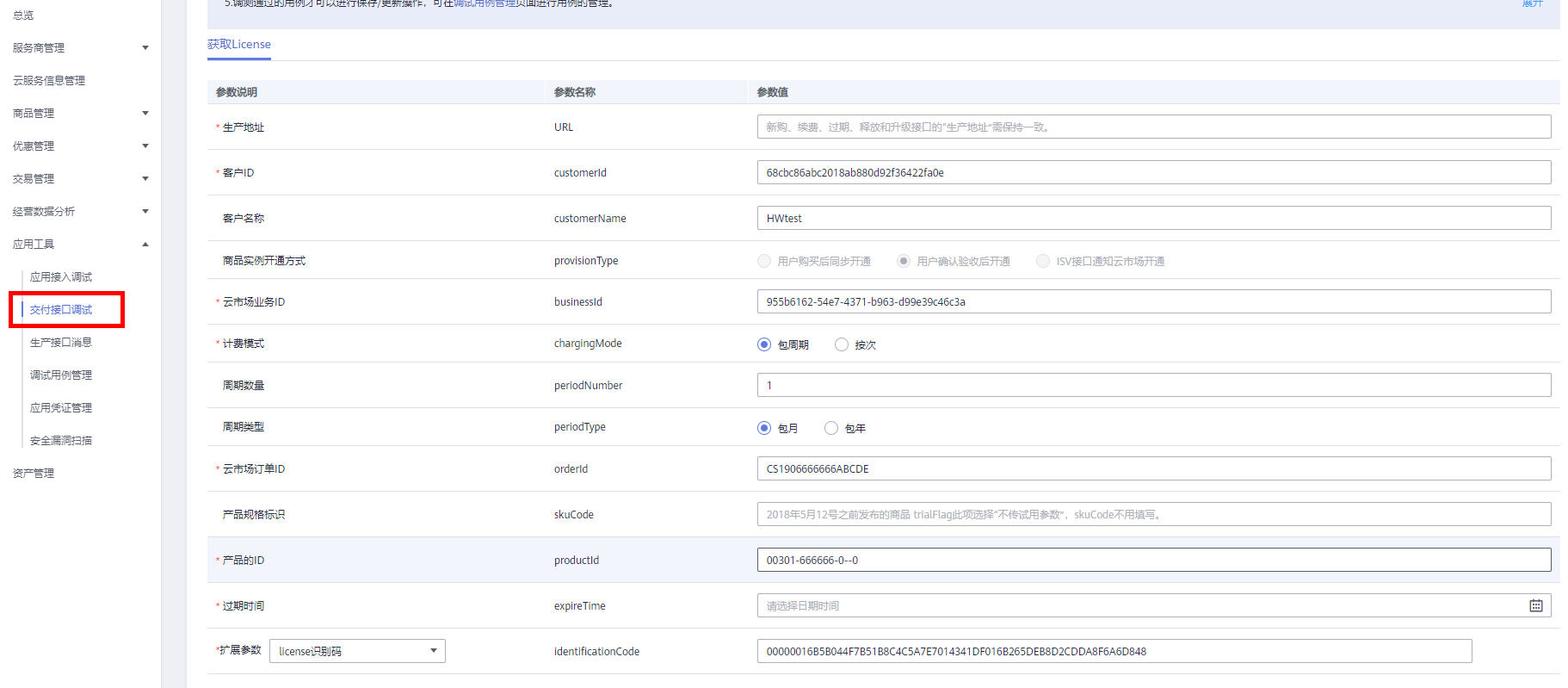This screenshot has height=688, width=1568.
Task: Expand the 商品管理 sidebar menu
Action: click(80, 114)
